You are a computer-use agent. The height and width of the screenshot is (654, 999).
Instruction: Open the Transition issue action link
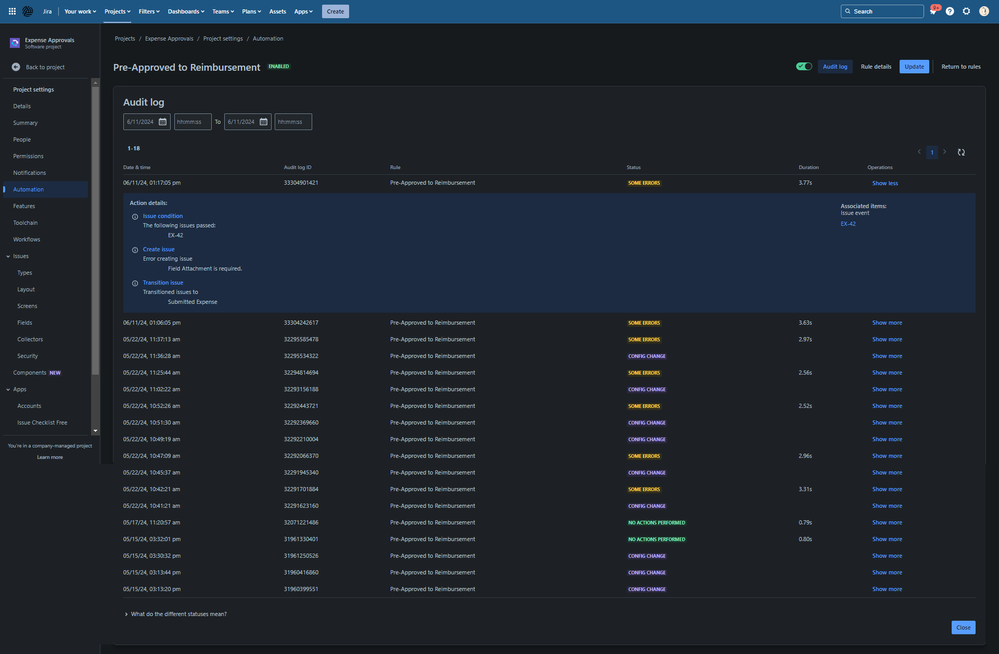coord(163,282)
